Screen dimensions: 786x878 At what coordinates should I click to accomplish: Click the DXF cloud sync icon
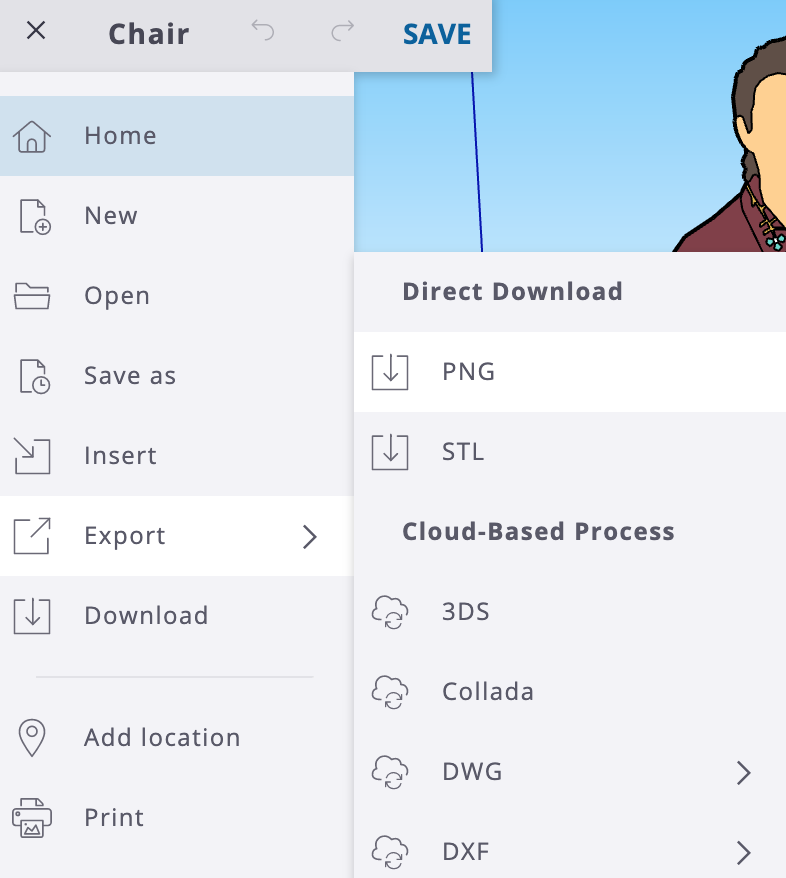pos(390,852)
